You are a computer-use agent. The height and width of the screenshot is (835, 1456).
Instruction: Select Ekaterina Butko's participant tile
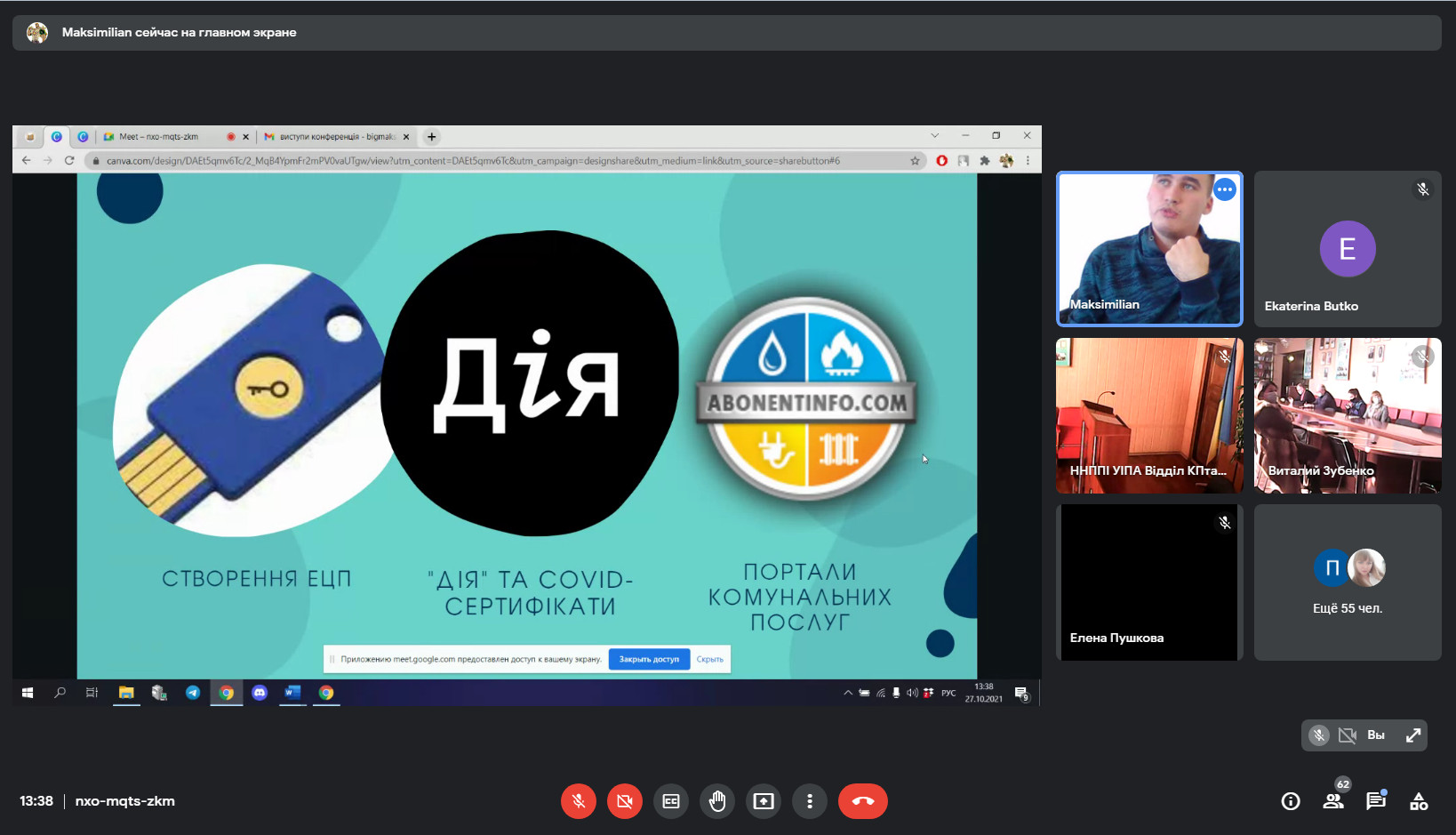[x=1348, y=249]
